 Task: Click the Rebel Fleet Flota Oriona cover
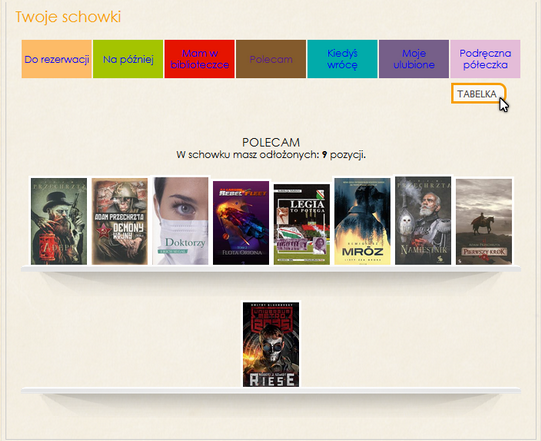pyautogui.click(x=241, y=223)
